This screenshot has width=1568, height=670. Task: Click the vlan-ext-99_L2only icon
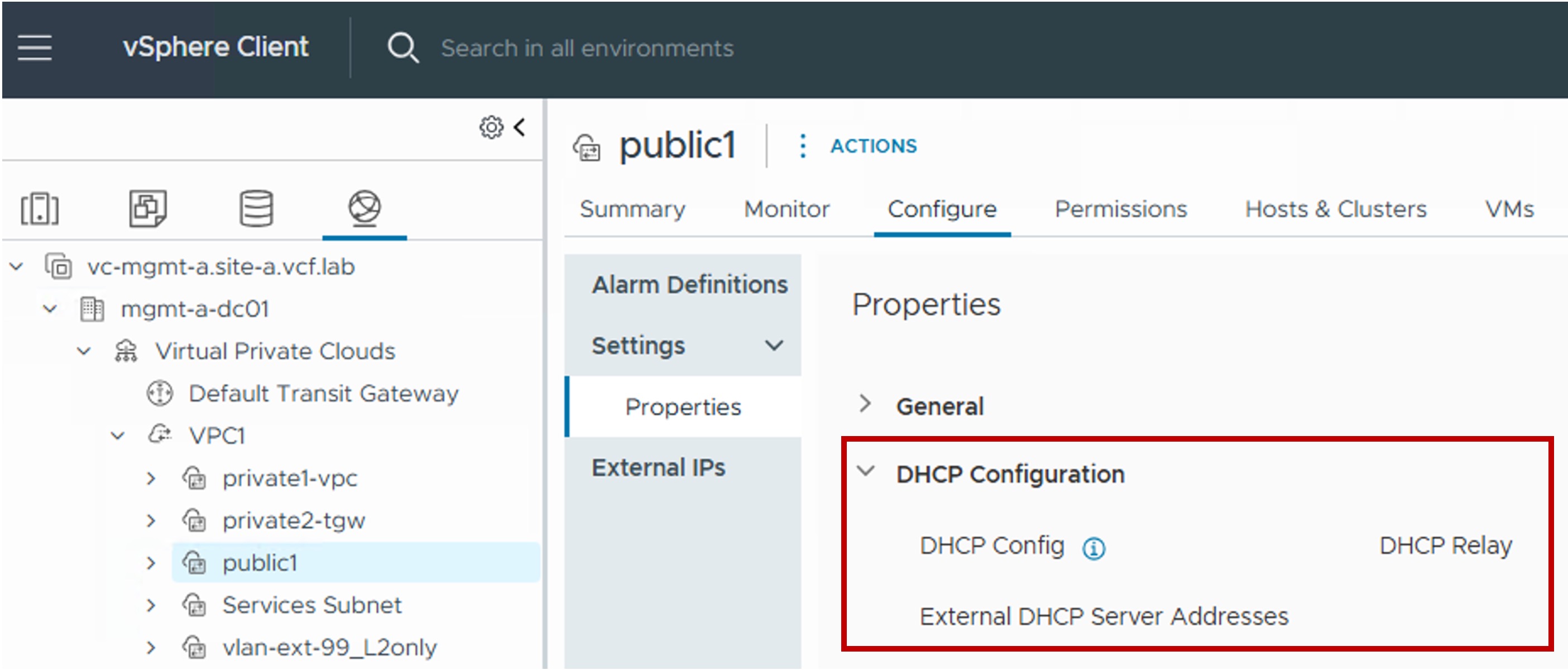(194, 647)
